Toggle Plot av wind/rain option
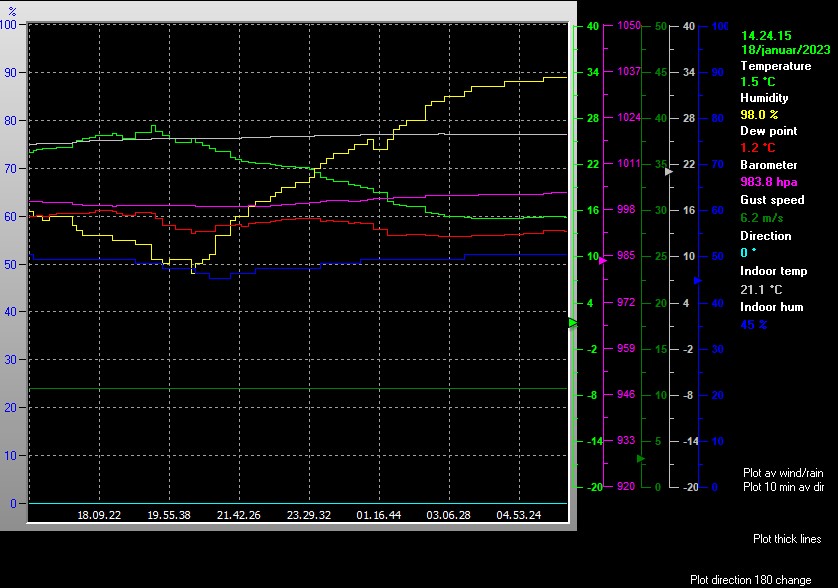Image resolution: width=838 pixels, height=588 pixels. point(783,473)
